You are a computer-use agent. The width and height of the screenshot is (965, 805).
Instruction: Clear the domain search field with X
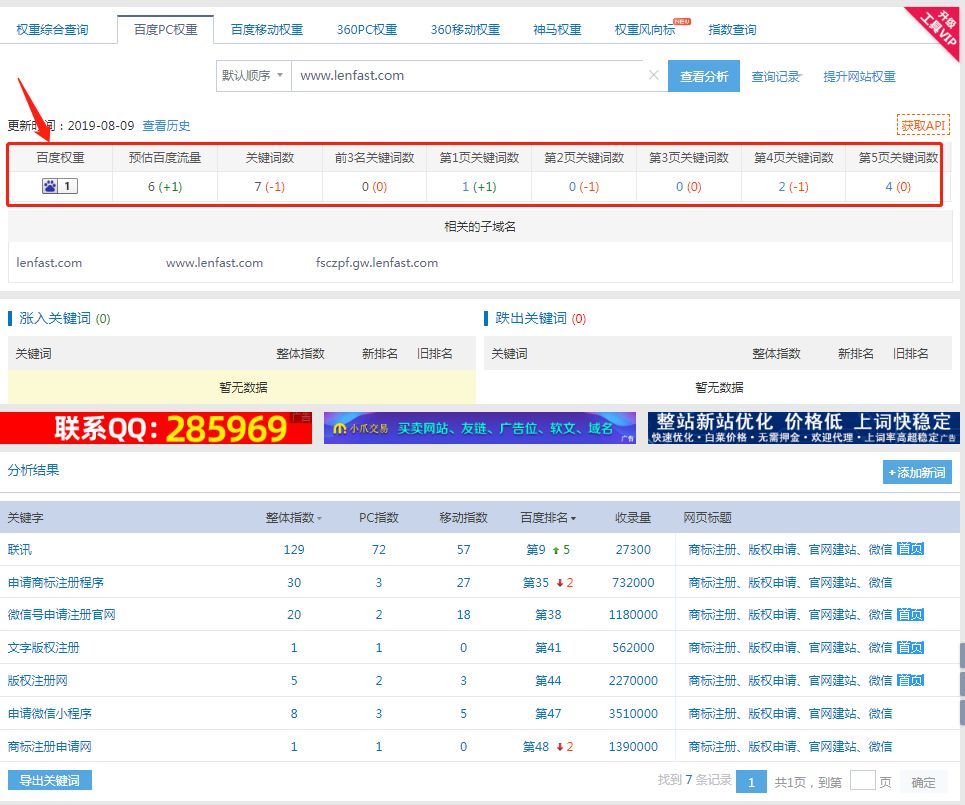[x=654, y=75]
